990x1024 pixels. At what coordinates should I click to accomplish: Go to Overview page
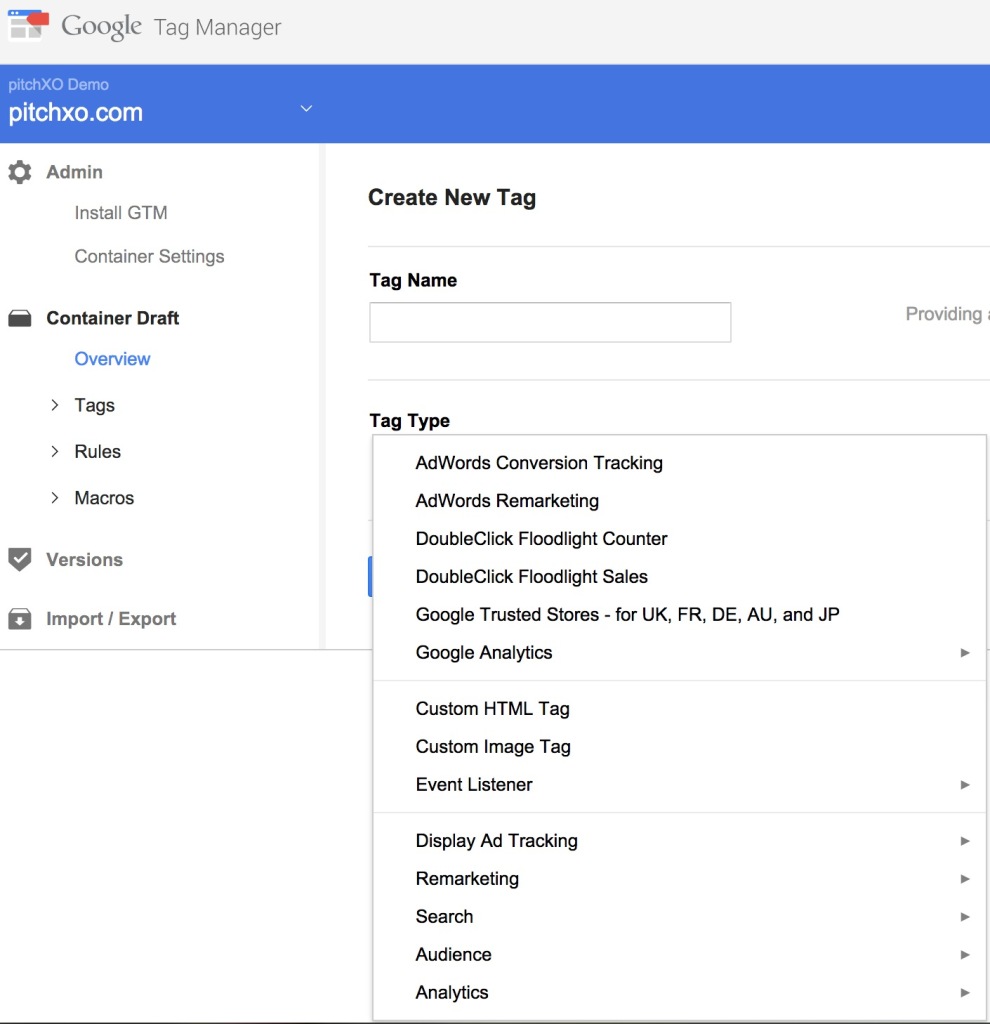tap(112, 359)
